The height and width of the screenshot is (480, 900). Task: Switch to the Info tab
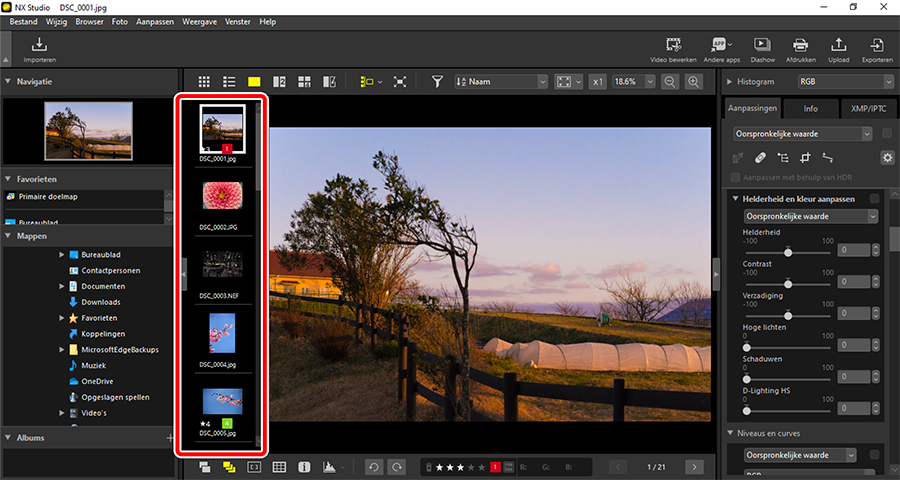tap(810, 108)
